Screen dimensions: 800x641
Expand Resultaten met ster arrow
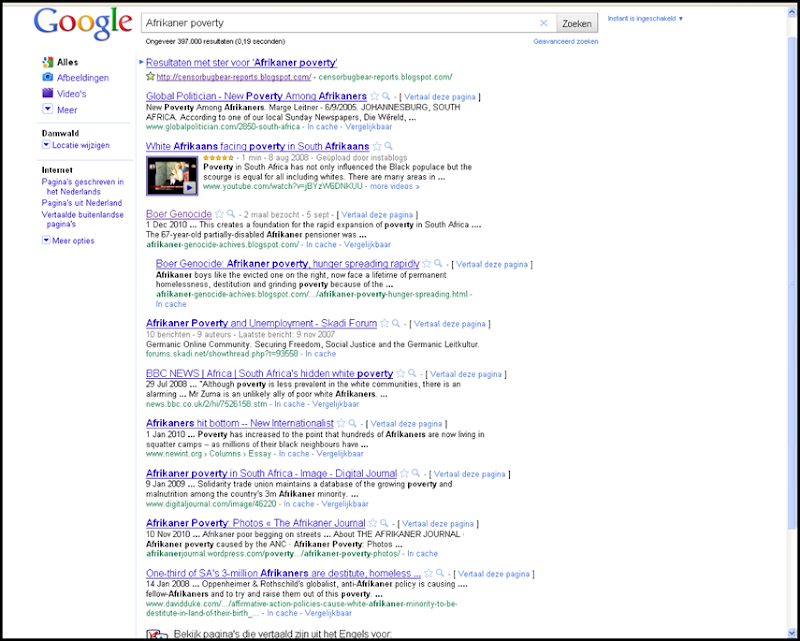click(141, 62)
